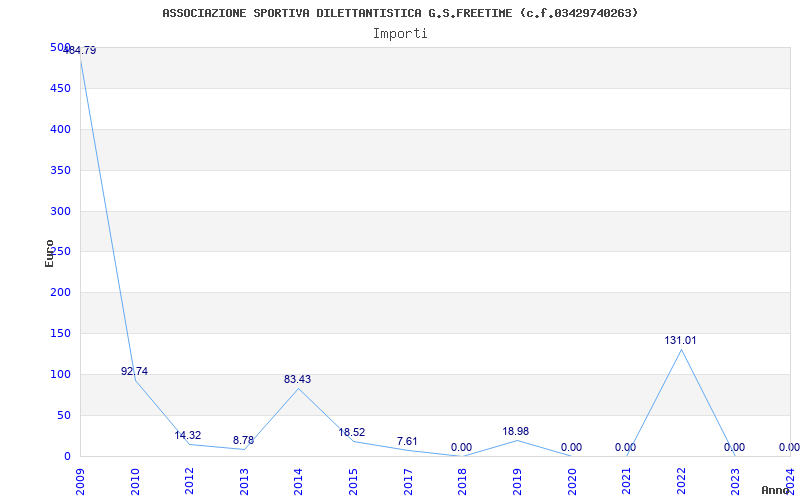800x500 pixels.
Task: Select the 2023 year axis label
Action: [735, 482]
